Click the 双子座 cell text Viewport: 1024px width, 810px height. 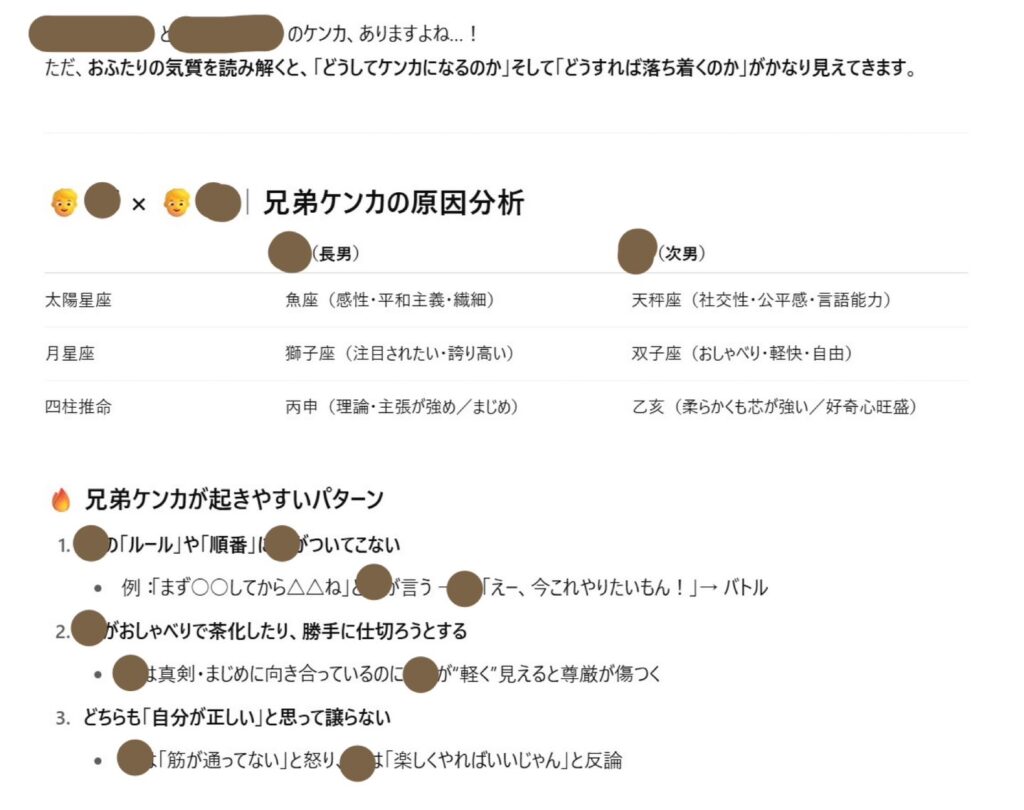tap(742, 353)
